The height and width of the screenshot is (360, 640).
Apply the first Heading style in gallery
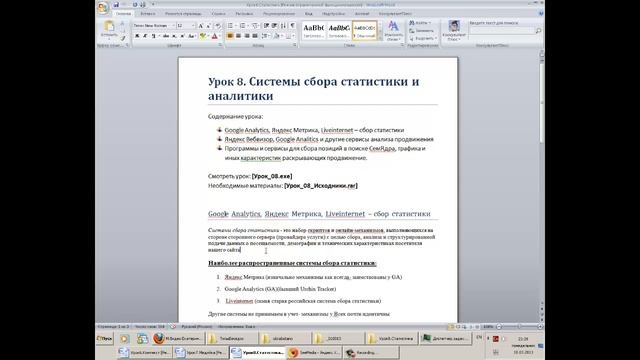pyautogui.click(x=314, y=31)
